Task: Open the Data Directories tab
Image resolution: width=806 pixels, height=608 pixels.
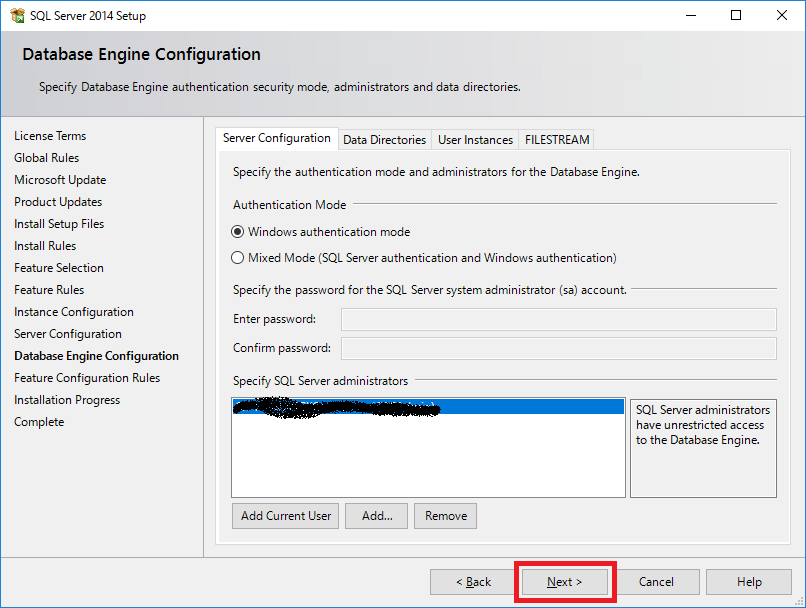Action: (x=384, y=140)
